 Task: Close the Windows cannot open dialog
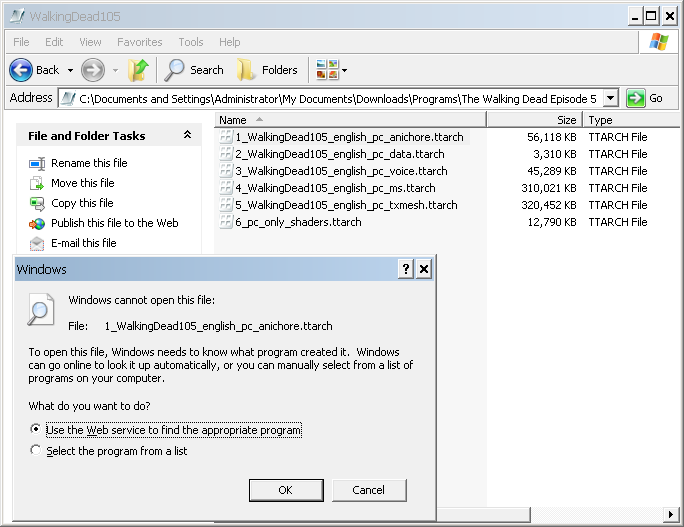424,269
